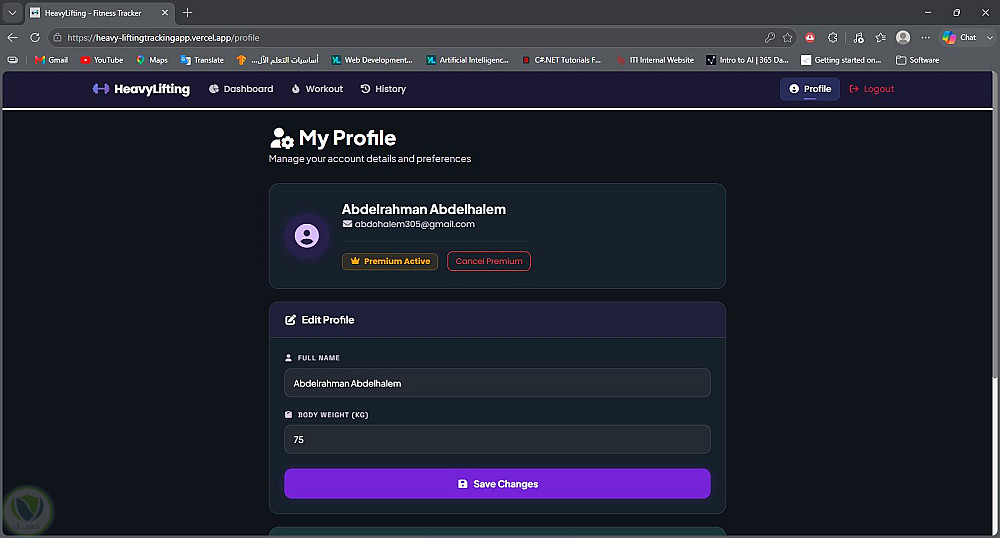This screenshot has width=1000, height=538.
Task: Open the Dashboard page
Action: pos(241,89)
